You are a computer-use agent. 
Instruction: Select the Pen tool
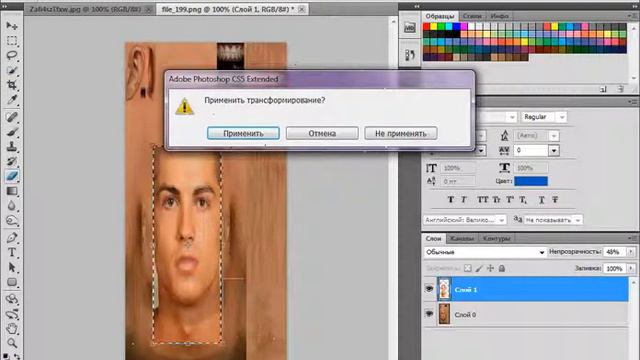[11, 238]
